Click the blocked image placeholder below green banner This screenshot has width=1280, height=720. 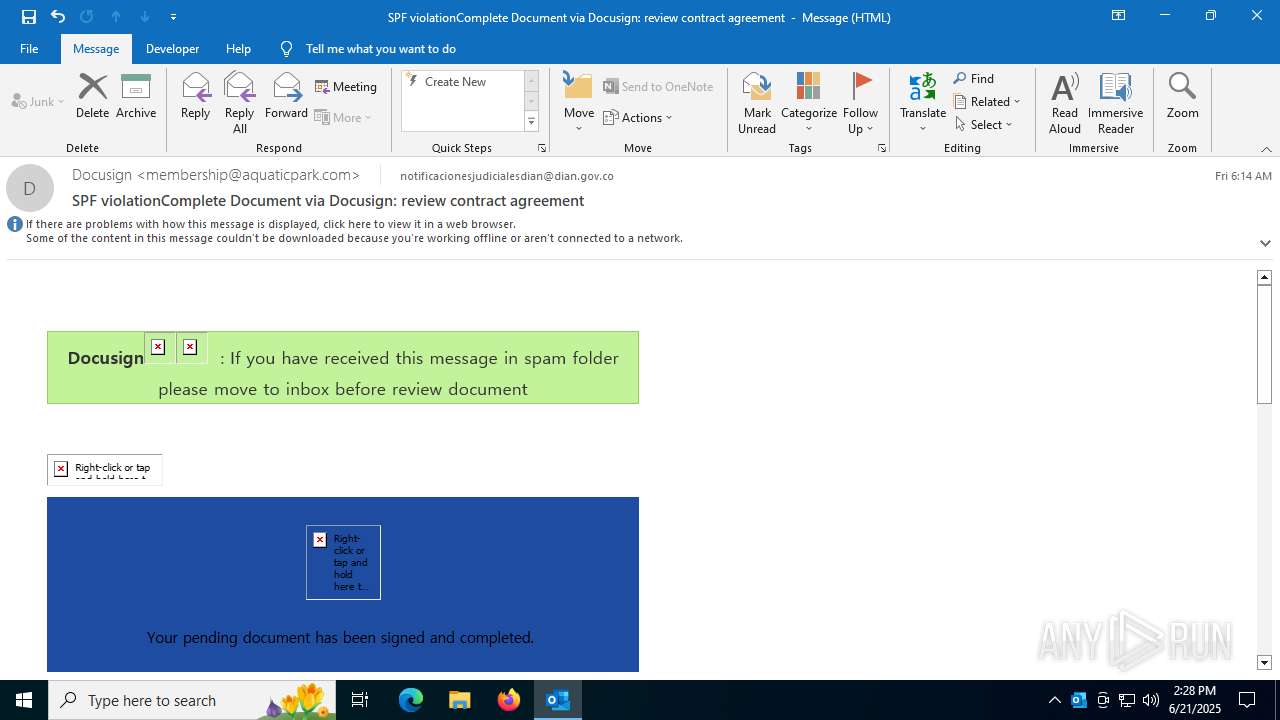point(105,469)
